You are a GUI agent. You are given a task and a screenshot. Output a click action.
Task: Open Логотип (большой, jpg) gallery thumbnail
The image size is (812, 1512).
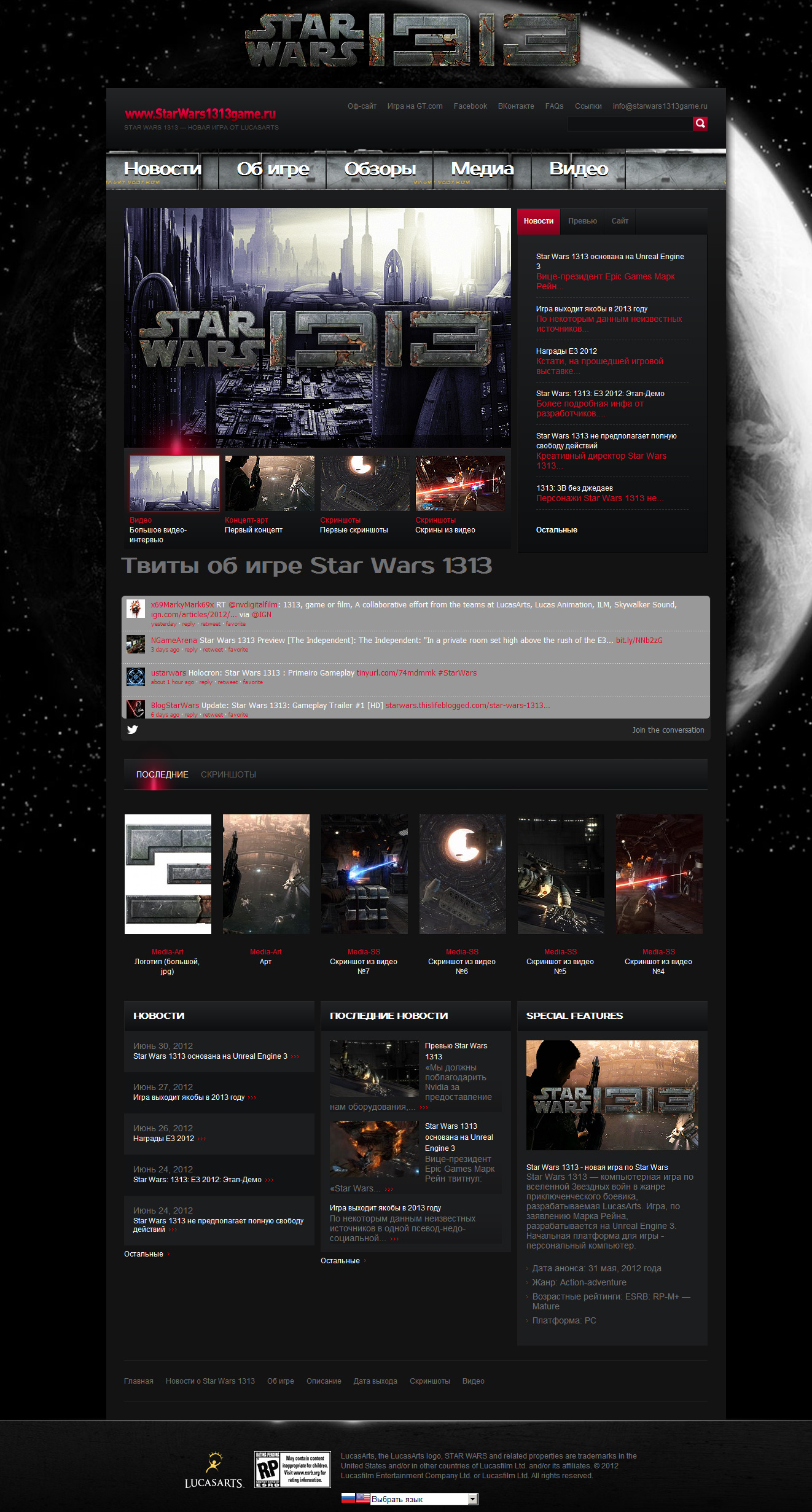coord(168,874)
